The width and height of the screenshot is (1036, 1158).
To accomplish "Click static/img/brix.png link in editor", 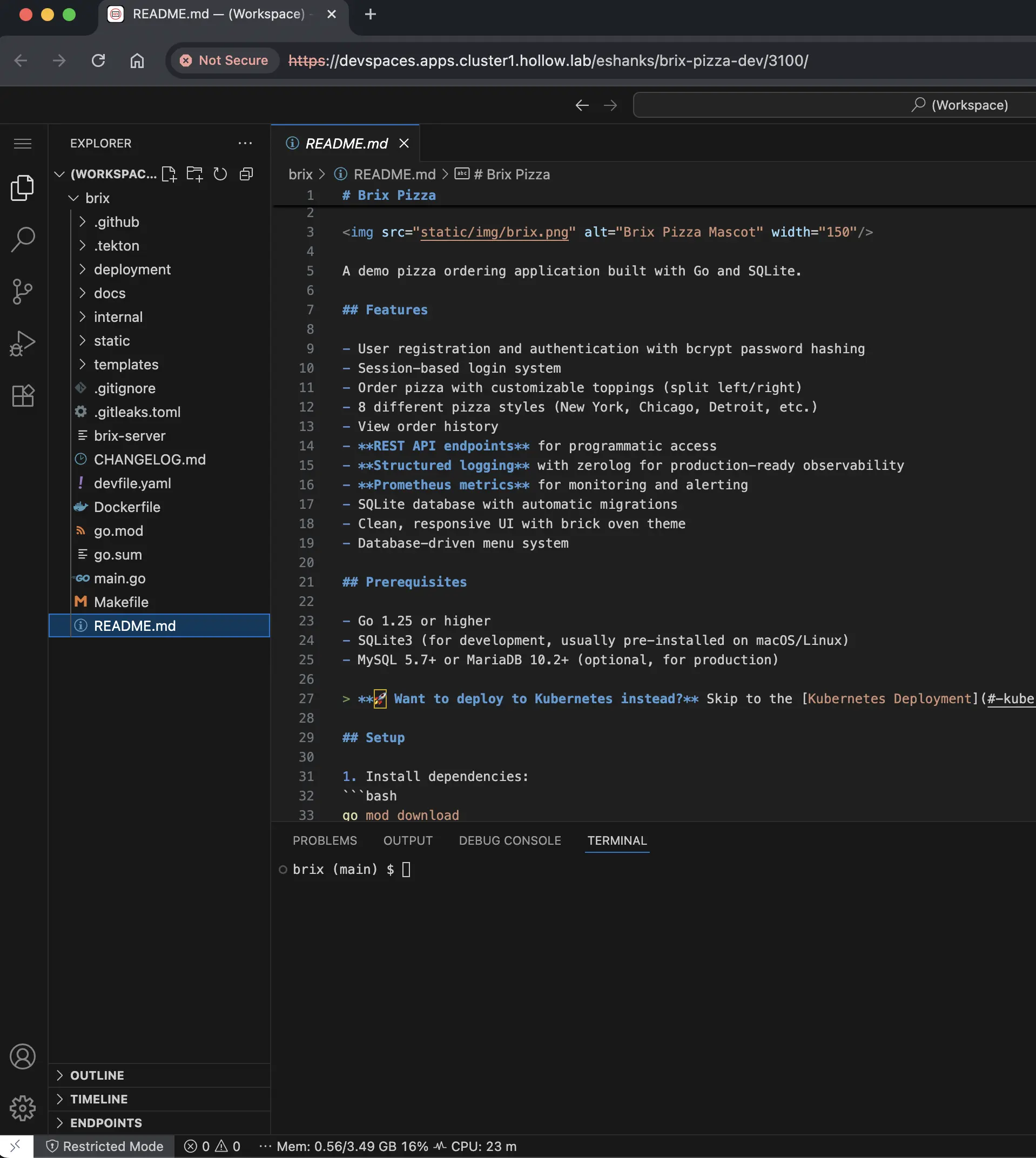I will (494, 232).
